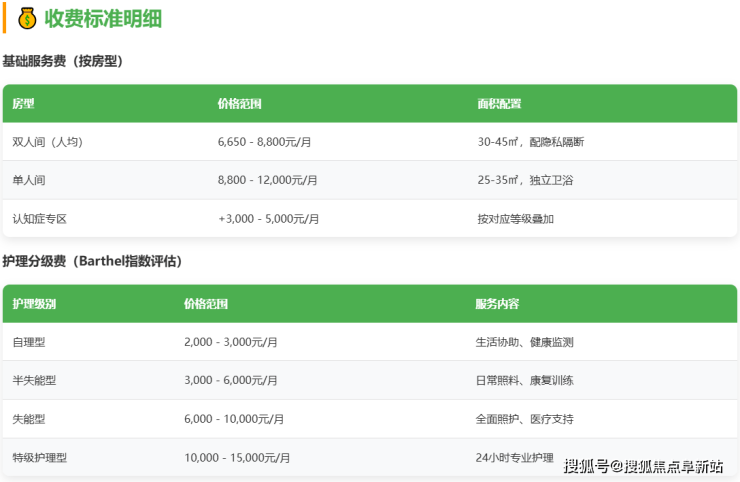Viewport: 740px width, 482px height.
Task: Click the money bag icon beside the title
Action: pos(26,18)
